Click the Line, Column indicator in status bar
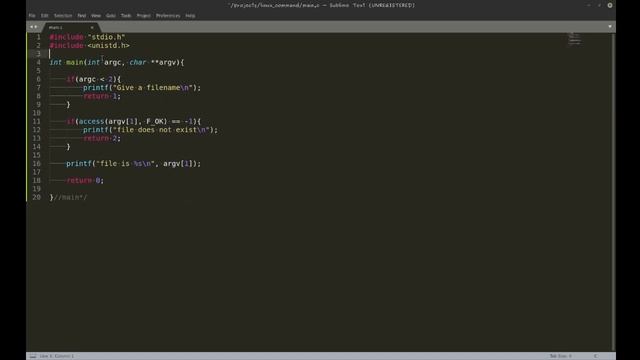640x360 pixels. pos(57,356)
